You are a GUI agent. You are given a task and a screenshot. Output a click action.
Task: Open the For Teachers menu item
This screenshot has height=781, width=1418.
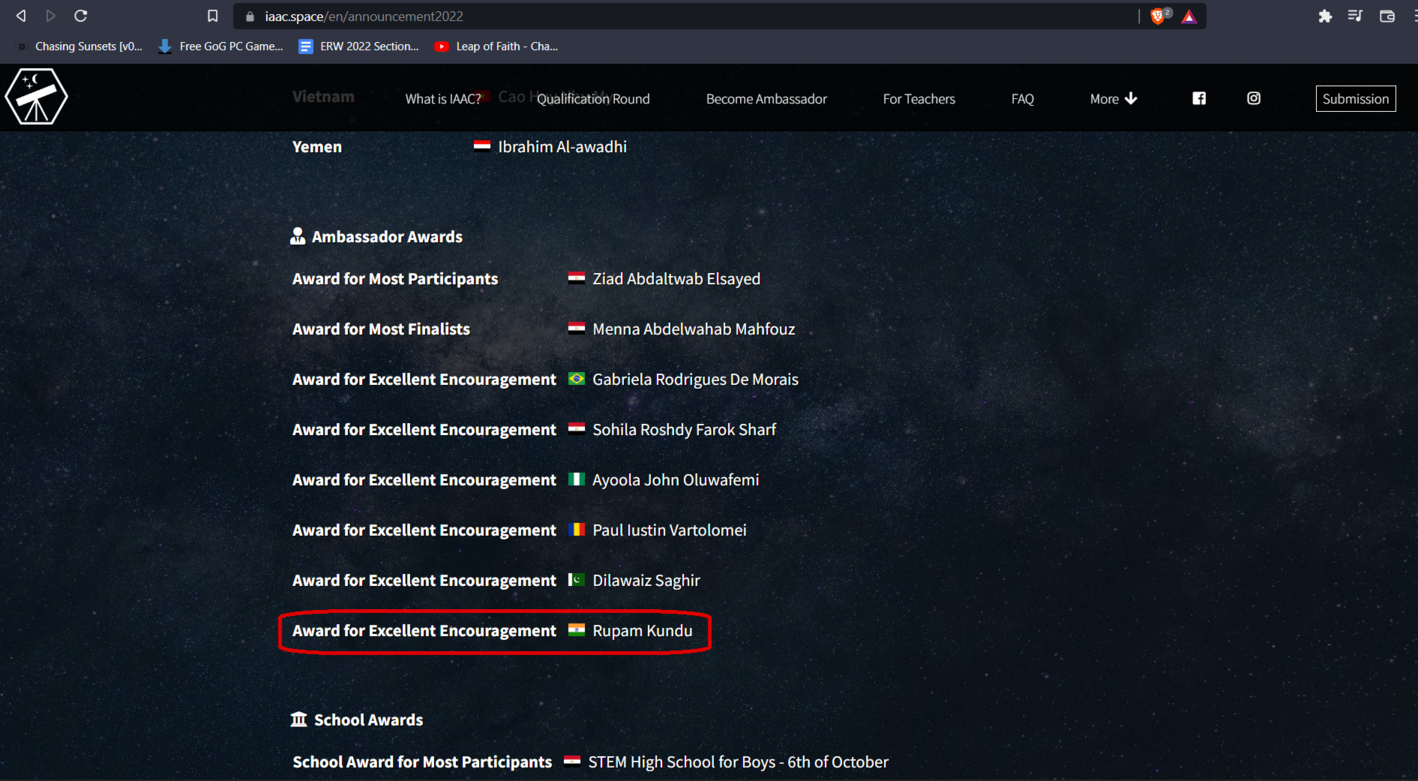(918, 98)
